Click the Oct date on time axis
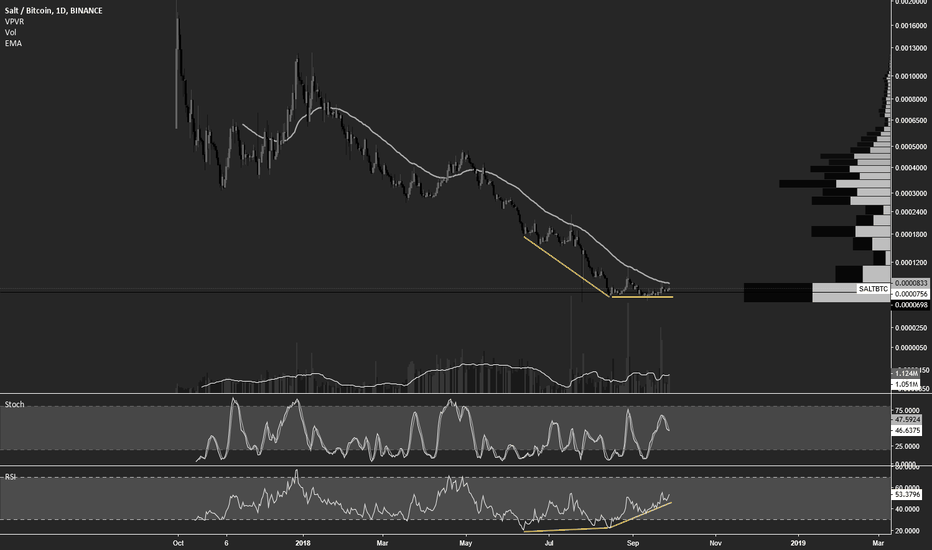932x550 pixels. (x=177, y=543)
